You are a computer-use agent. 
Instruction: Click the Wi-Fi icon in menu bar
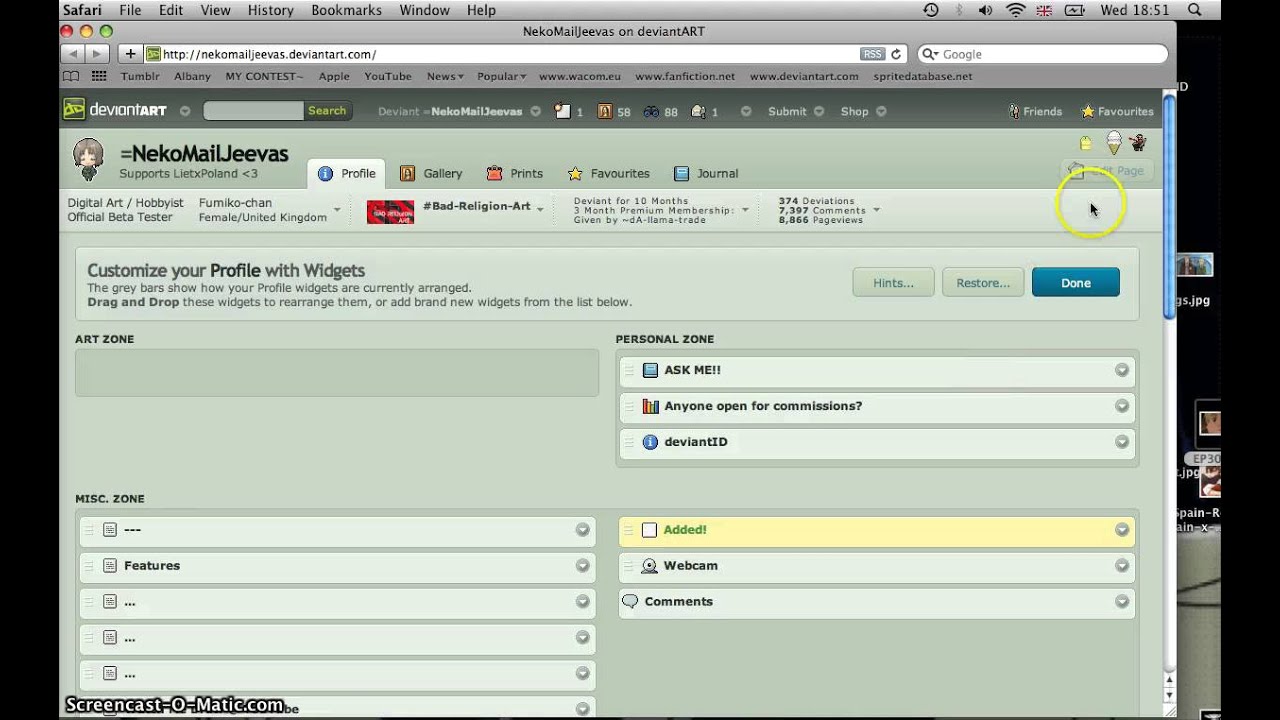pos(1016,10)
